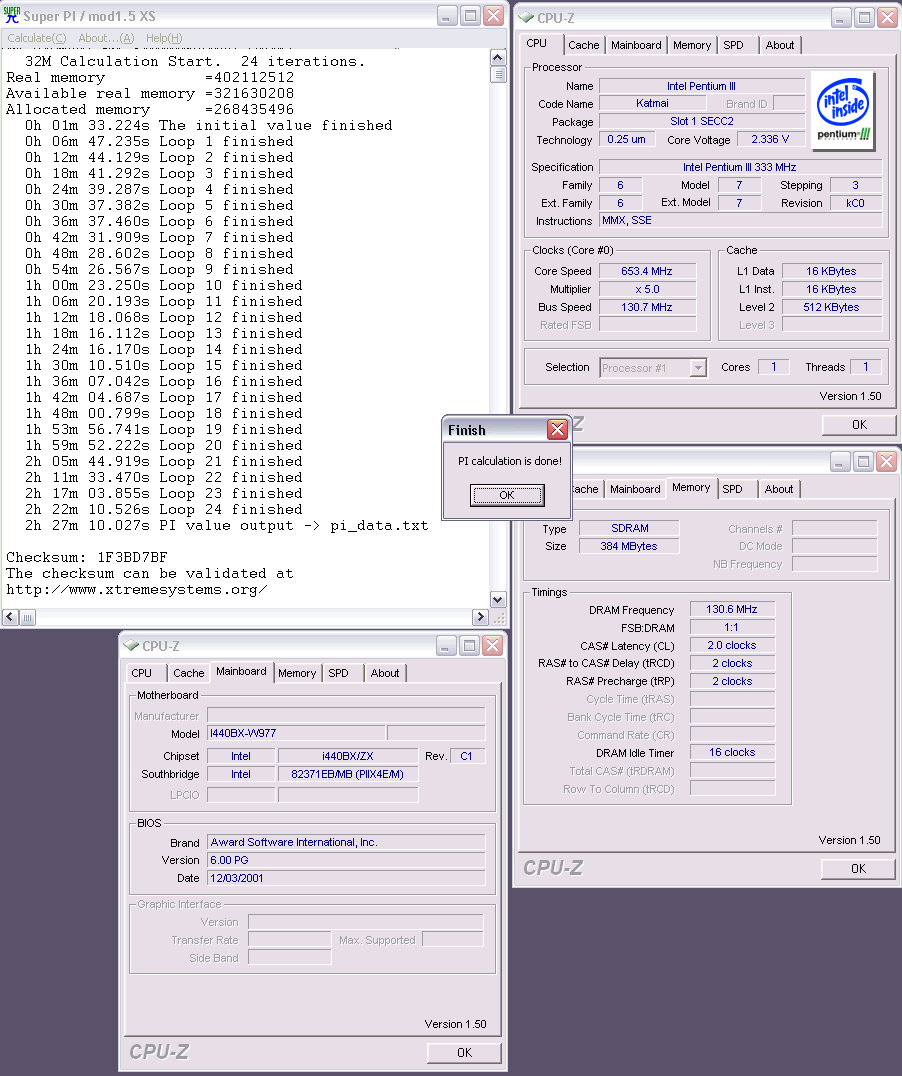Screen dimensions: 902x1076
Task: Minimize the CPU-Z Mainboard window
Action: click(446, 646)
